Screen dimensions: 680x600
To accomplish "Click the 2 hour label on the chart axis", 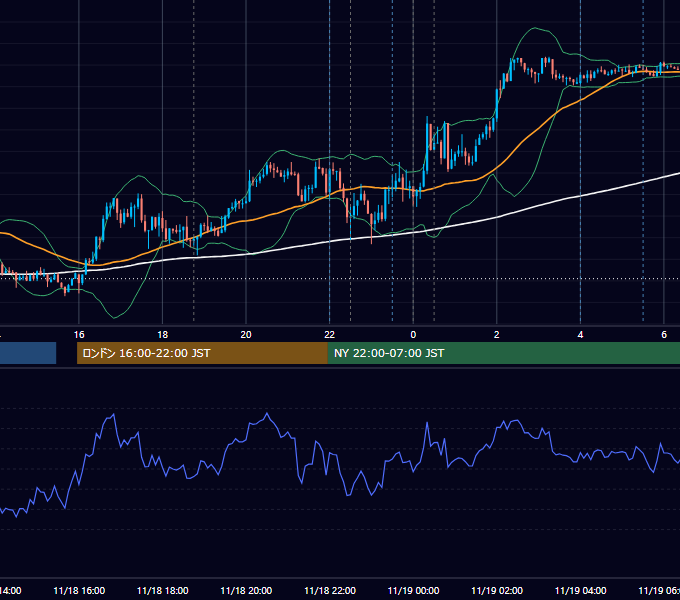I will (x=497, y=335).
